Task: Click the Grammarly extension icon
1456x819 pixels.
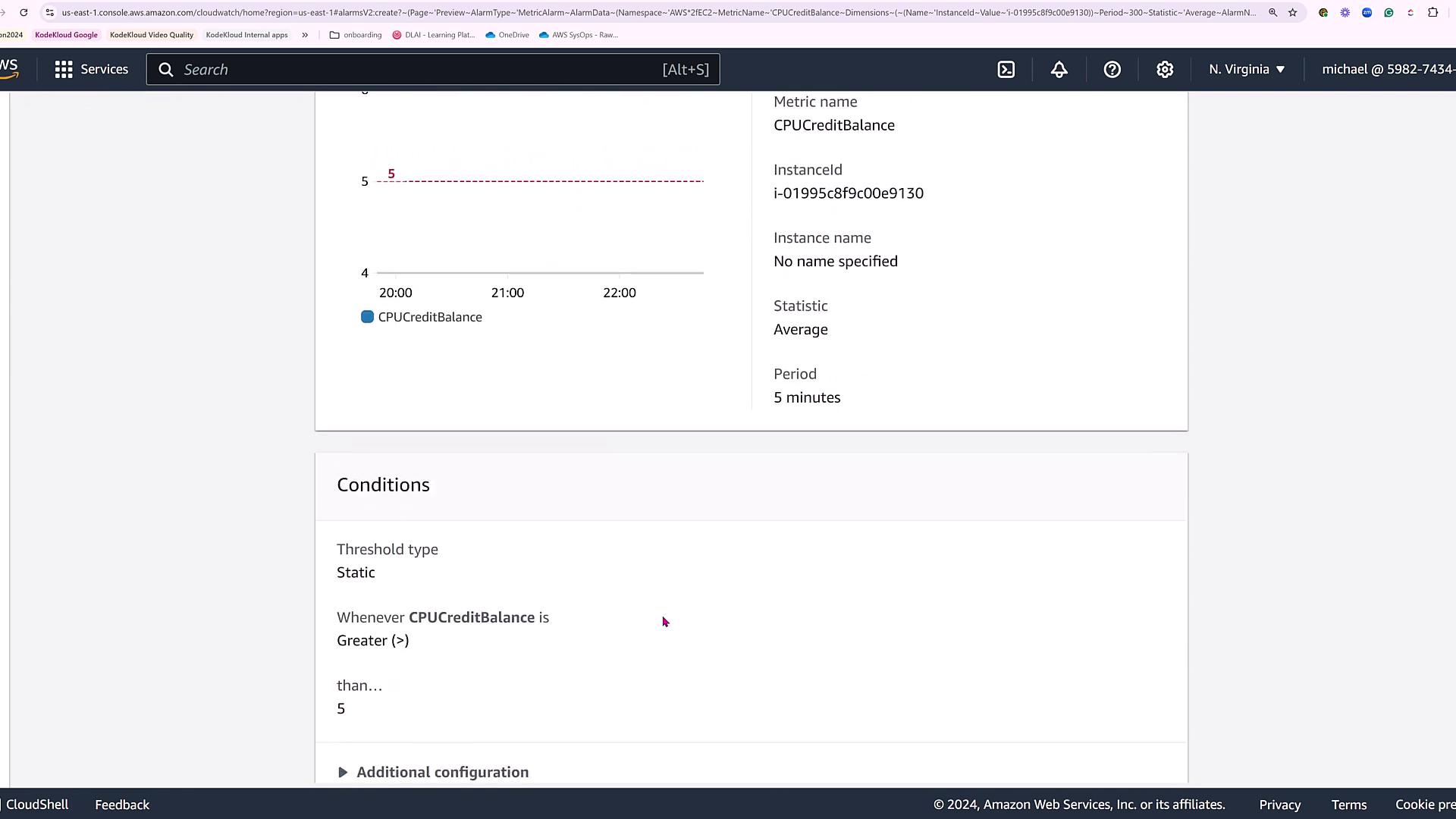Action: coord(1389,13)
